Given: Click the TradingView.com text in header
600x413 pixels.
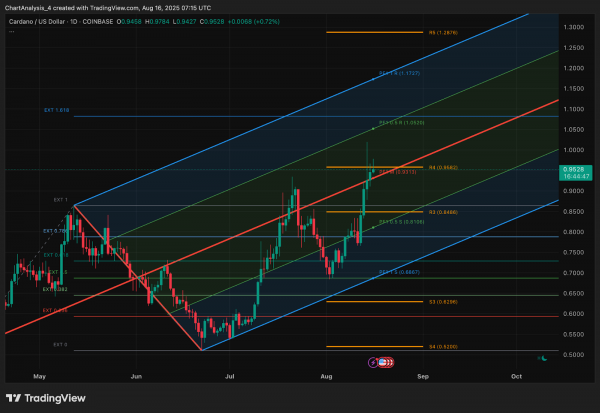Looking at the screenshot, I should click(114, 8).
